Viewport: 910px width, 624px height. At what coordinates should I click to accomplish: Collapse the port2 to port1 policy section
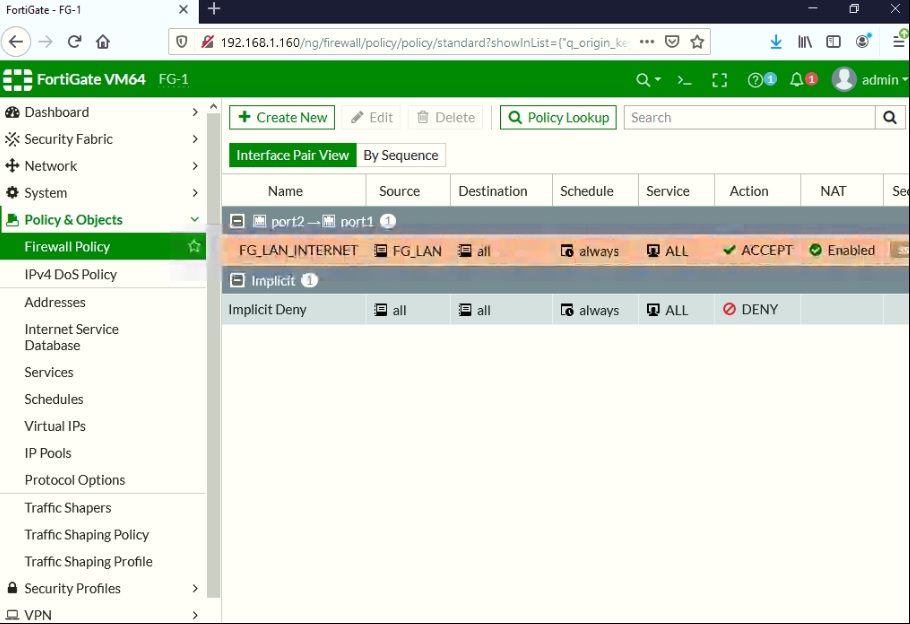[237, 220]
